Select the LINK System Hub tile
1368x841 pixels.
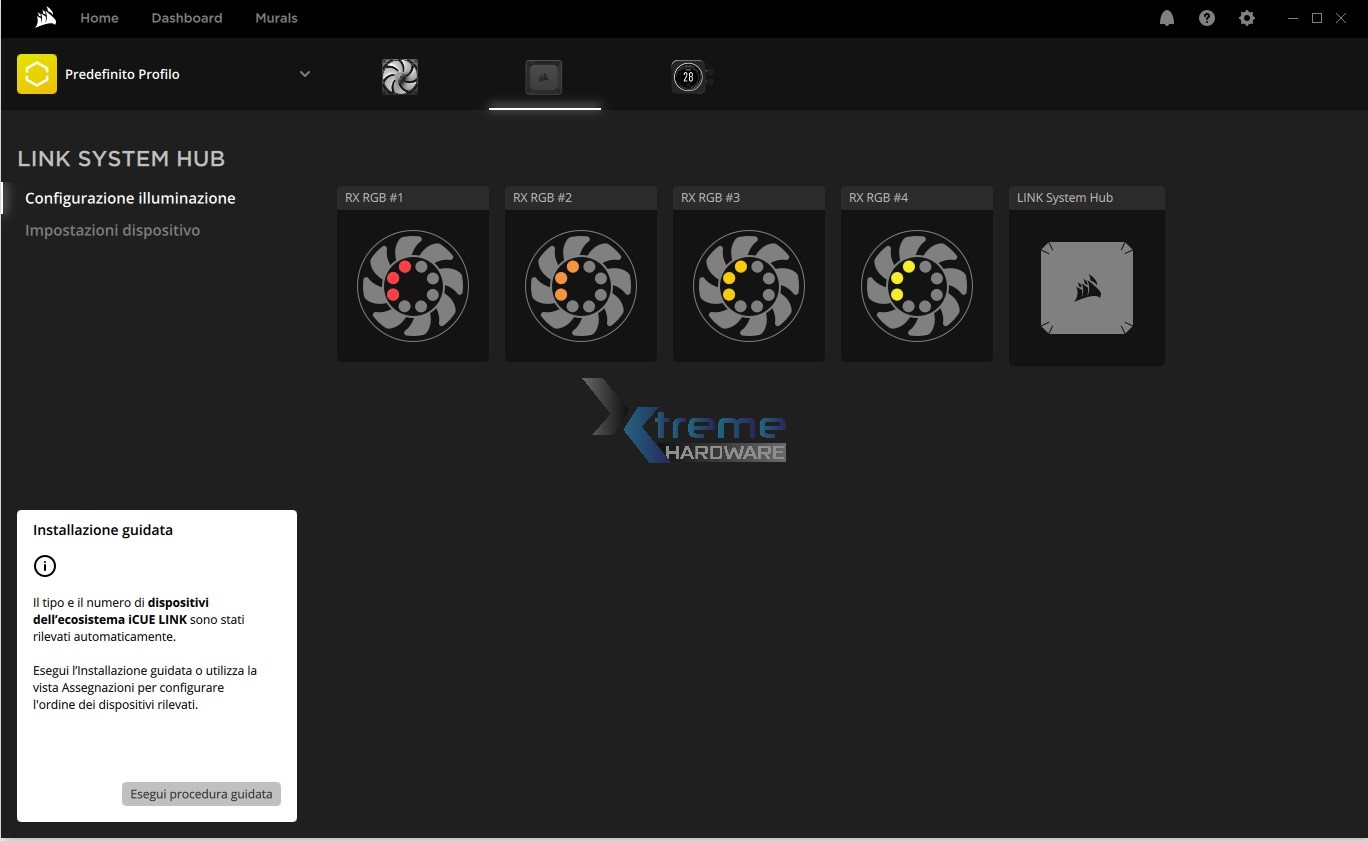coord(1087,288)
